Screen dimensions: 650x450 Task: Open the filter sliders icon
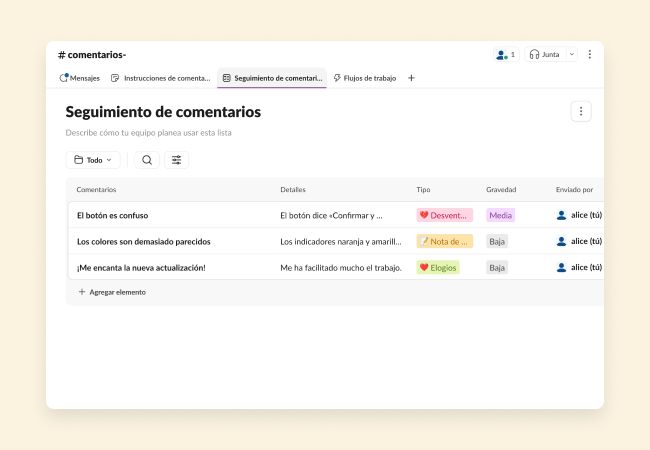pyautogui.click(x=176, y=160)
